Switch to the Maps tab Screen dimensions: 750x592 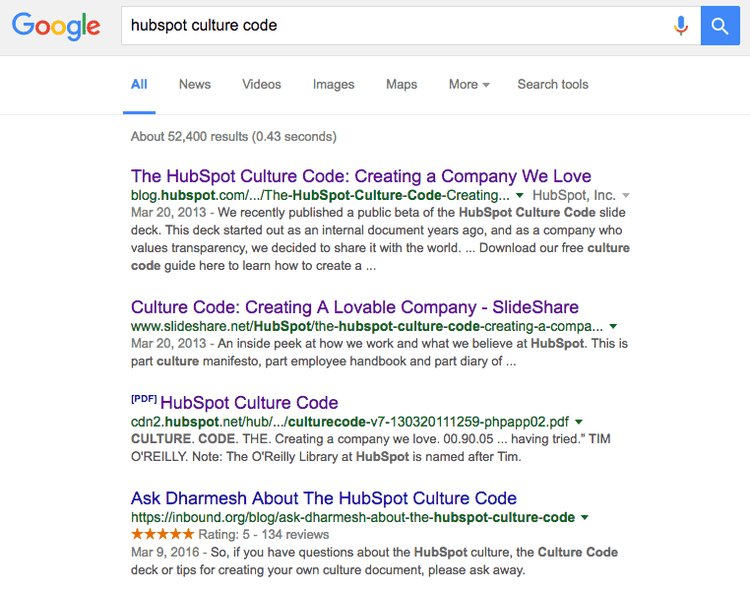coord(401,85)
